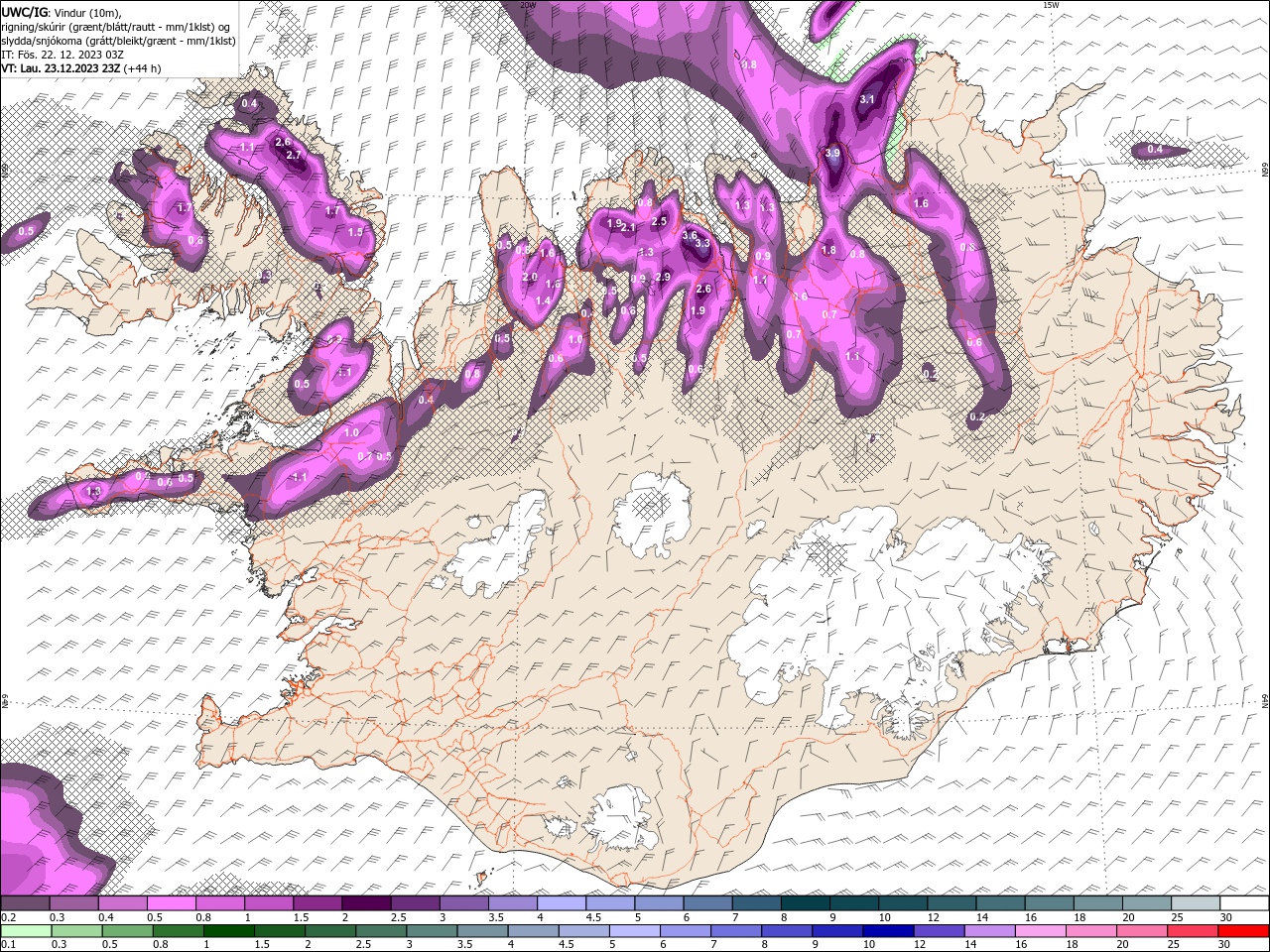The width and height of the screenshot is (1270, 952).
Task: Select upper legend swatch starting at 0.2
Action: coord(25,903)
